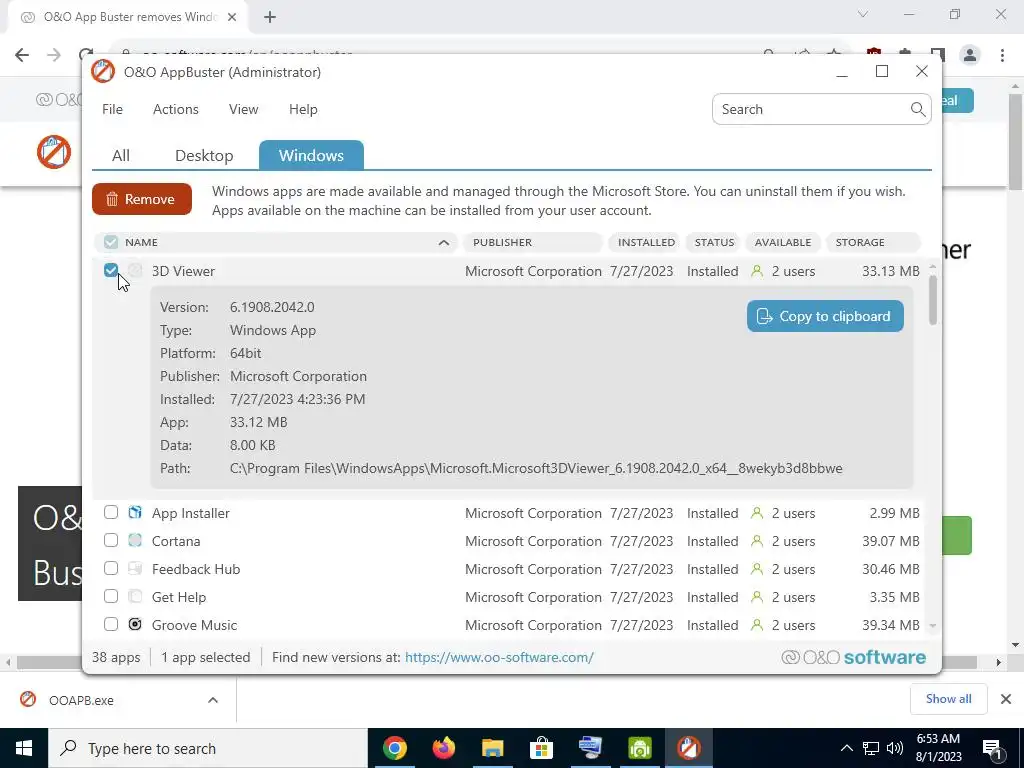Open a new Chrome tab

coord(270,17)
